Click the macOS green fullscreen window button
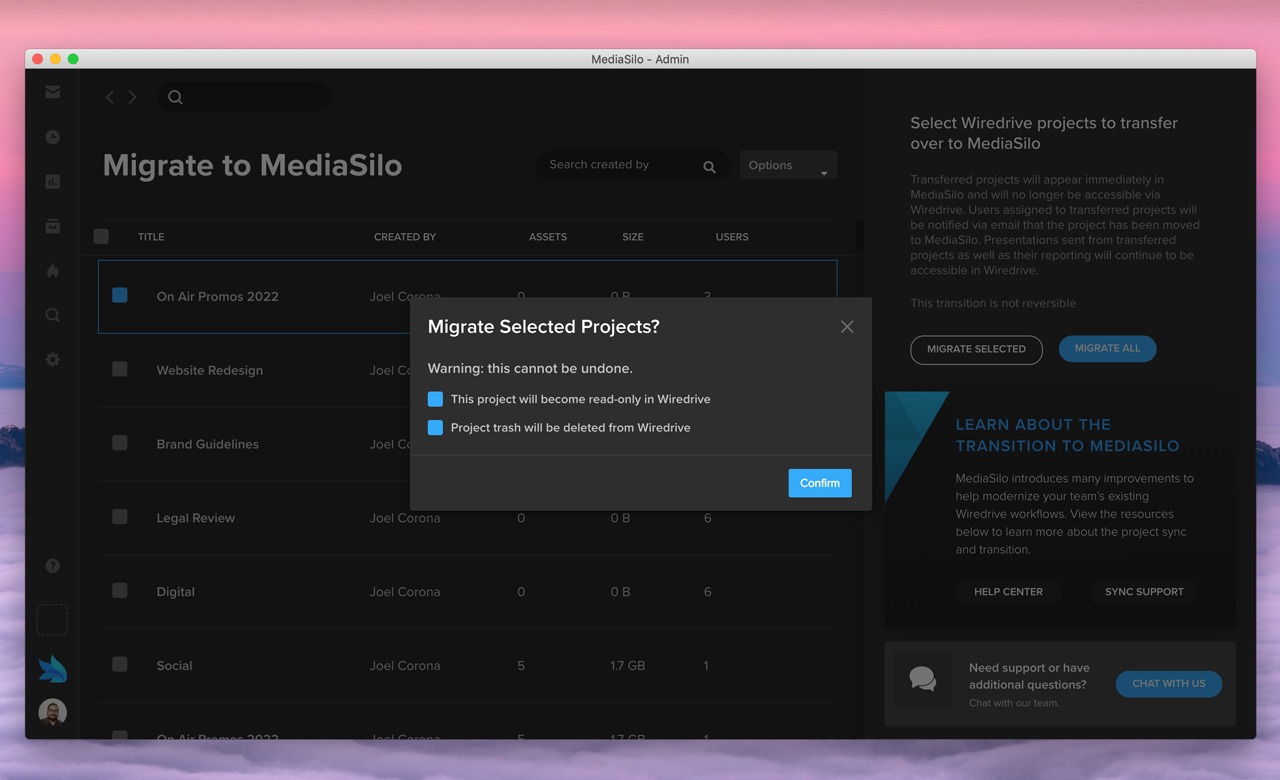 coord(73,59)
